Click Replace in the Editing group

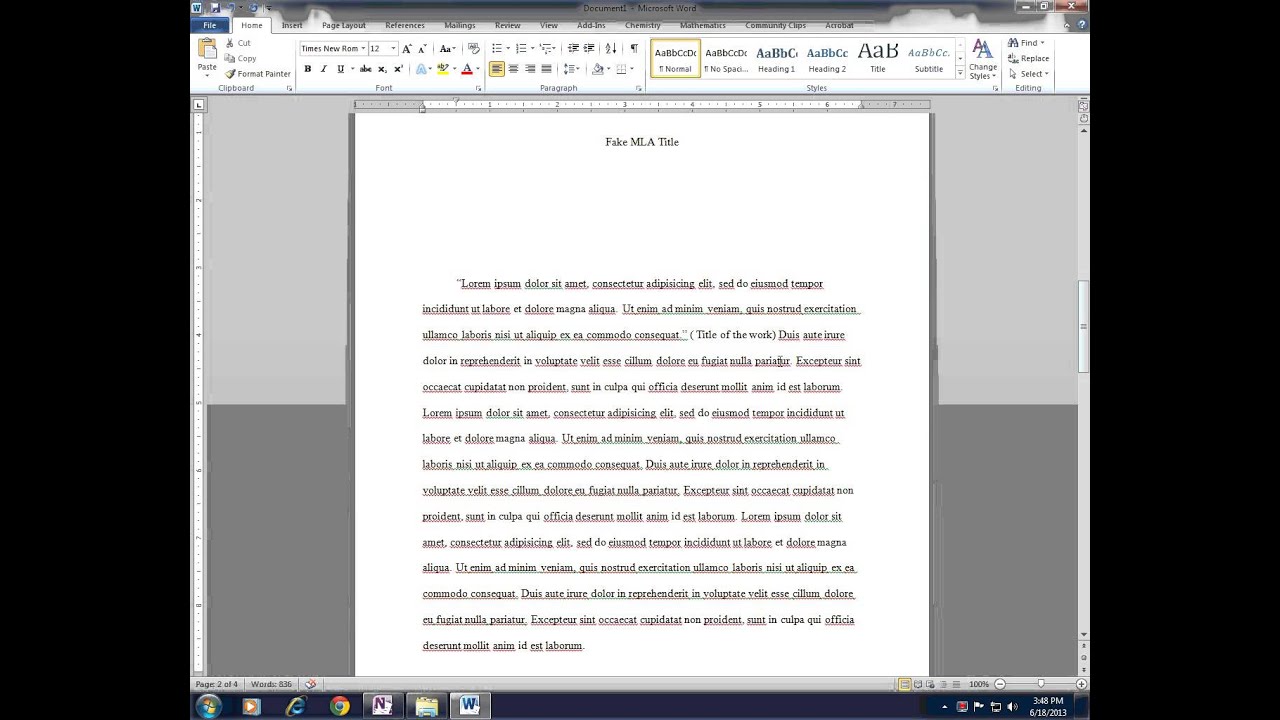click(x=1029, y=58)
